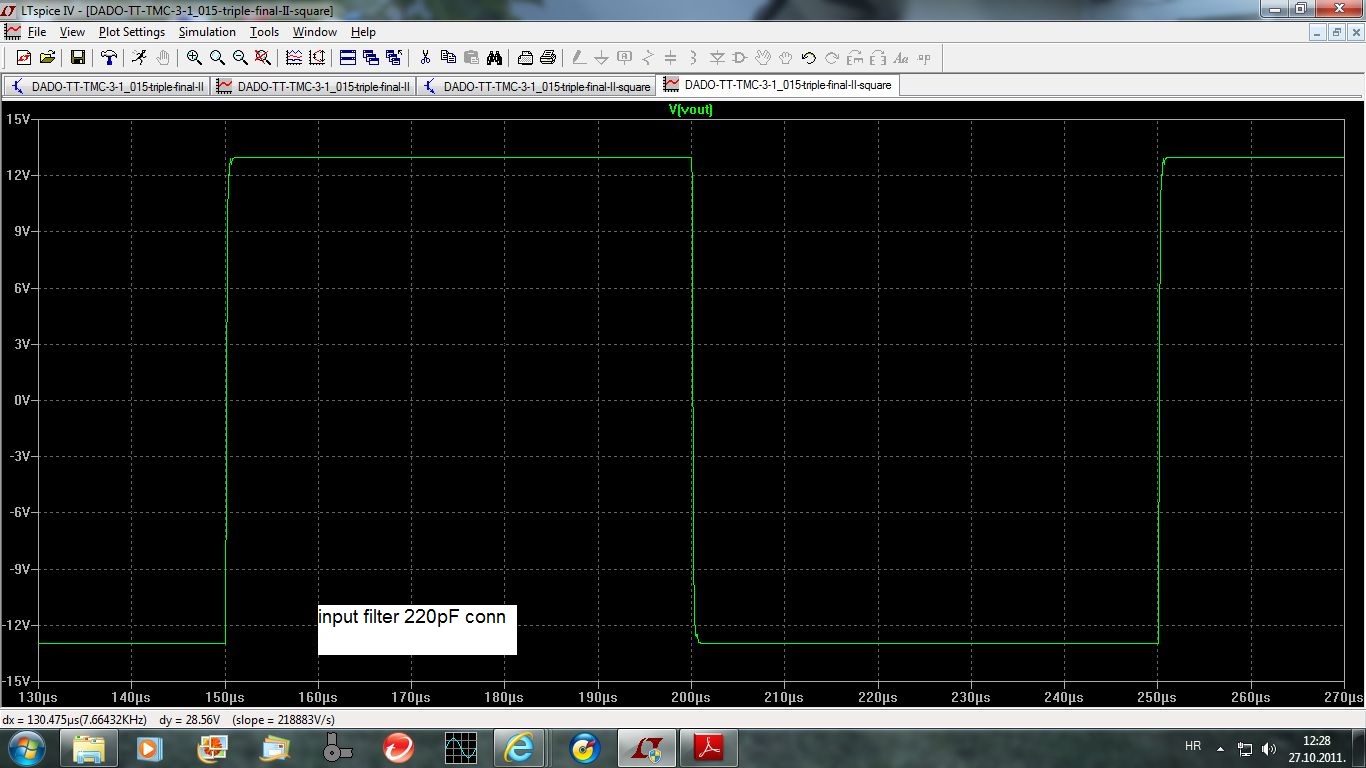Run the simulation with the running man icon
Viewport: 1366px width, 768px height.
[139, 58]
